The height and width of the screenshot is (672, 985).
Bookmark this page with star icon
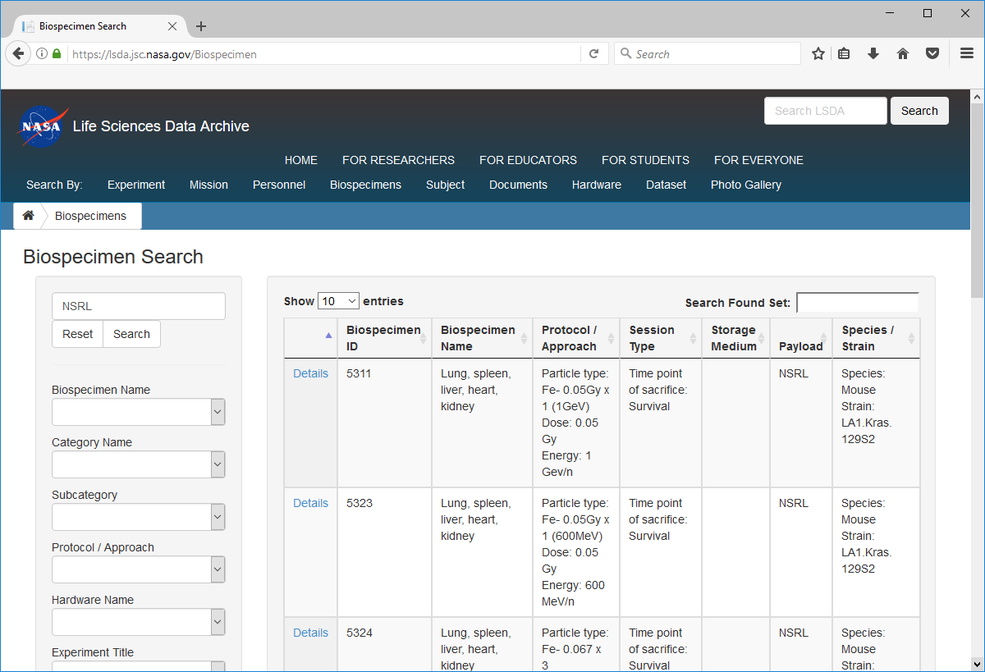[x=818, y=54]
